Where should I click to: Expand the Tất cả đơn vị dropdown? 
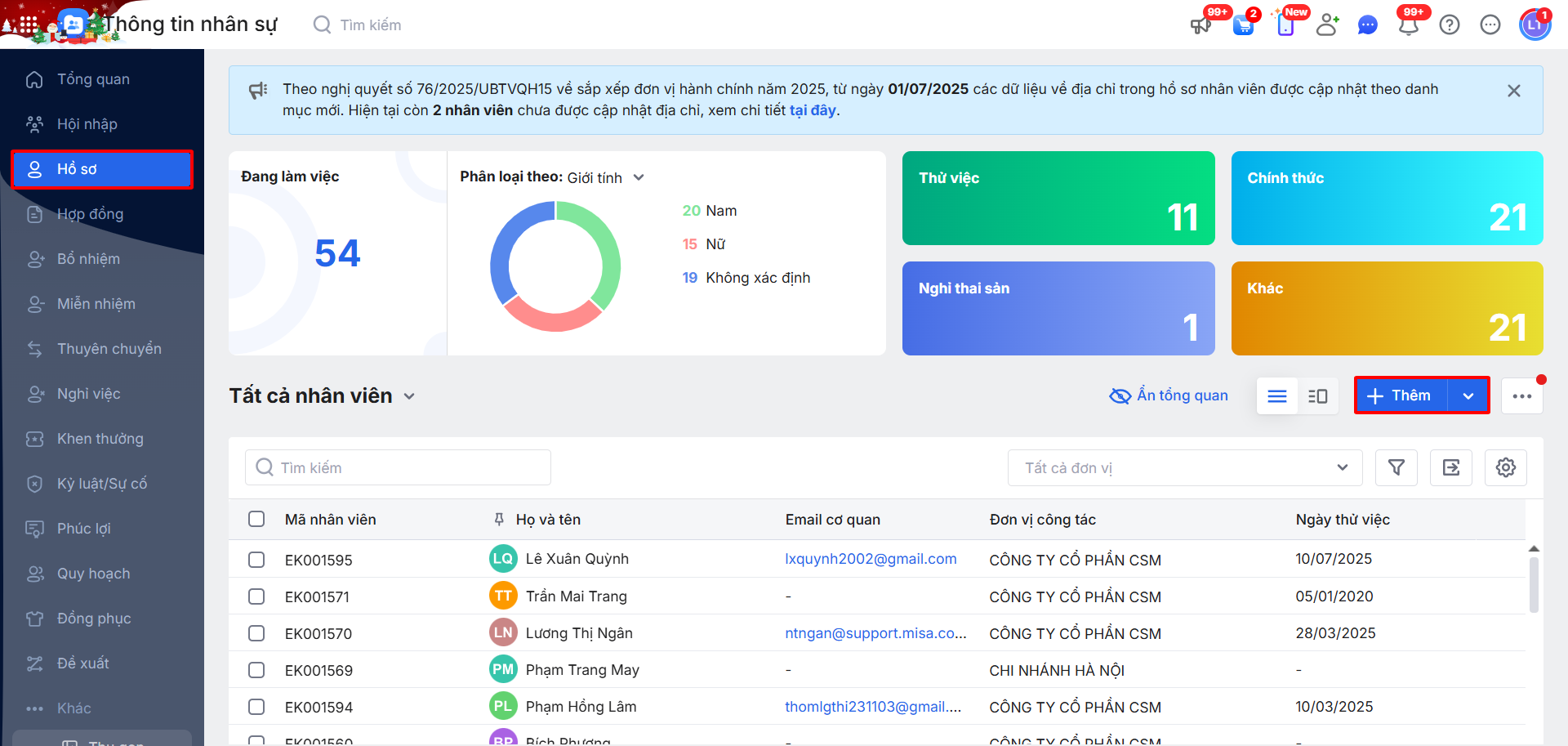[x=1185, y=467]
